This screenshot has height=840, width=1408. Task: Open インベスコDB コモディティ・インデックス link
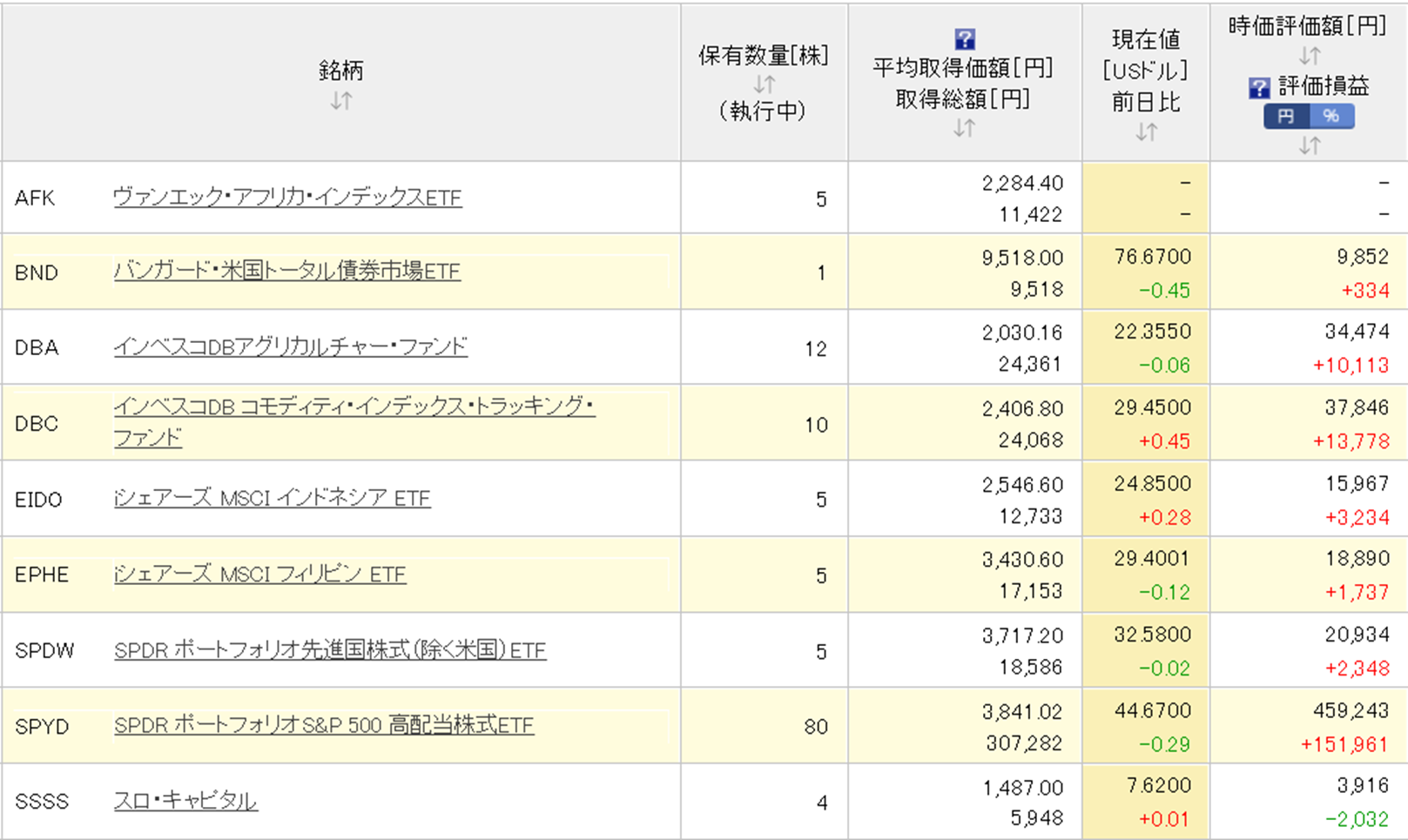tap(354, 407)
